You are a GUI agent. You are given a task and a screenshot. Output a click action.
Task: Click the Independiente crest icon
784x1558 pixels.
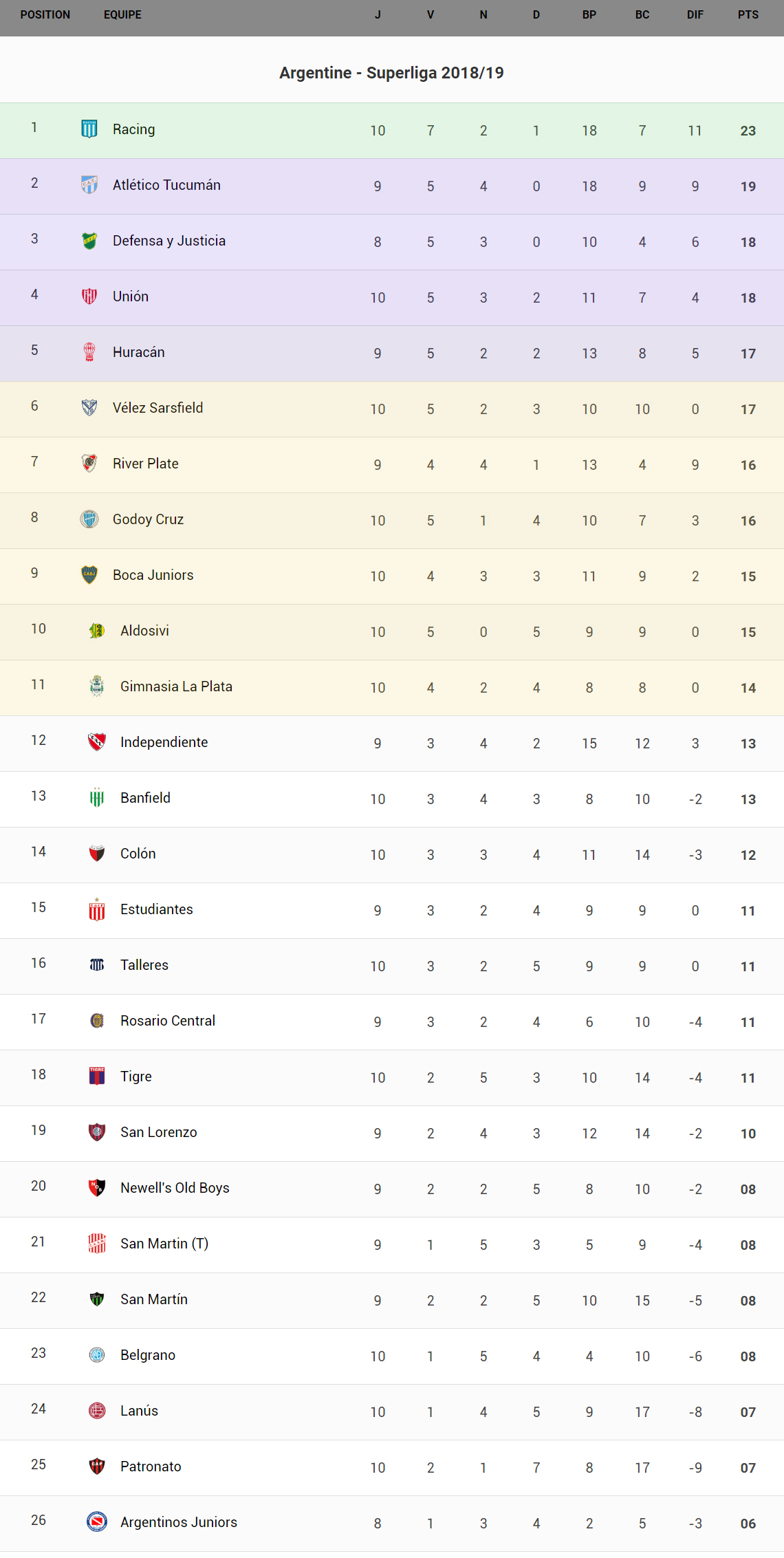[97, 742]
